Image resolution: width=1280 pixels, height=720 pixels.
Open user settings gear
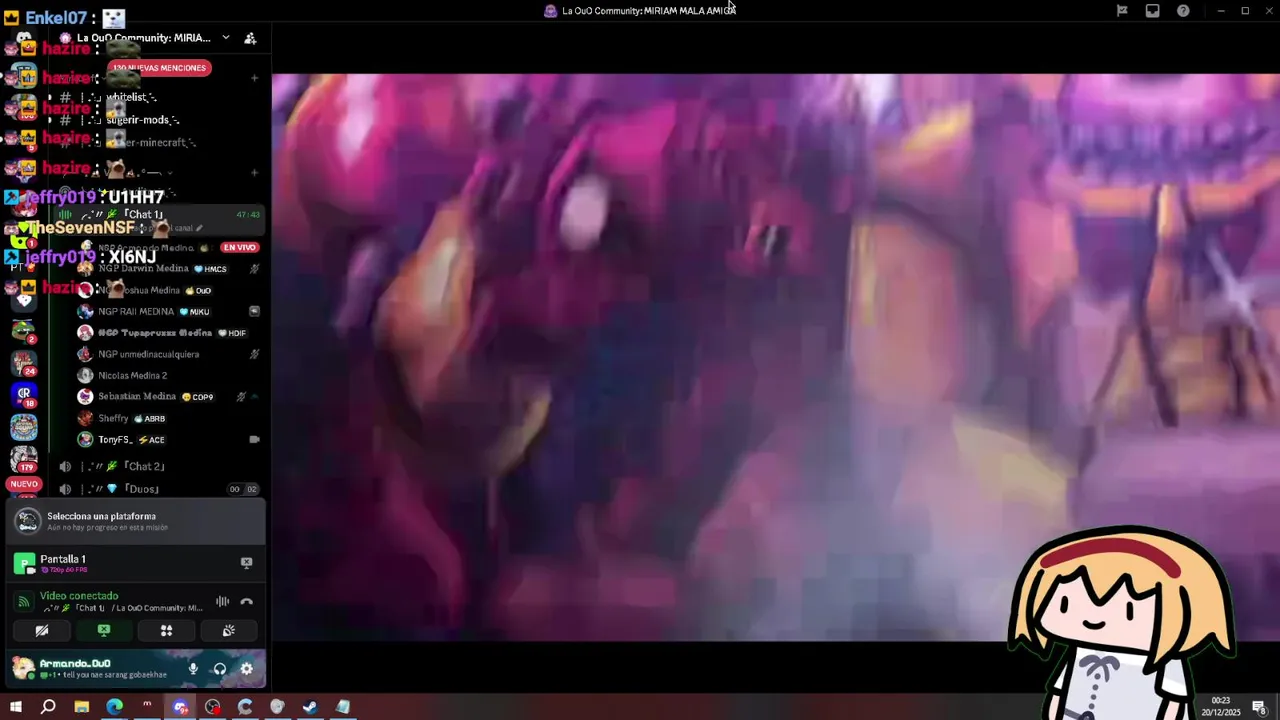click(x=247, y=669)
